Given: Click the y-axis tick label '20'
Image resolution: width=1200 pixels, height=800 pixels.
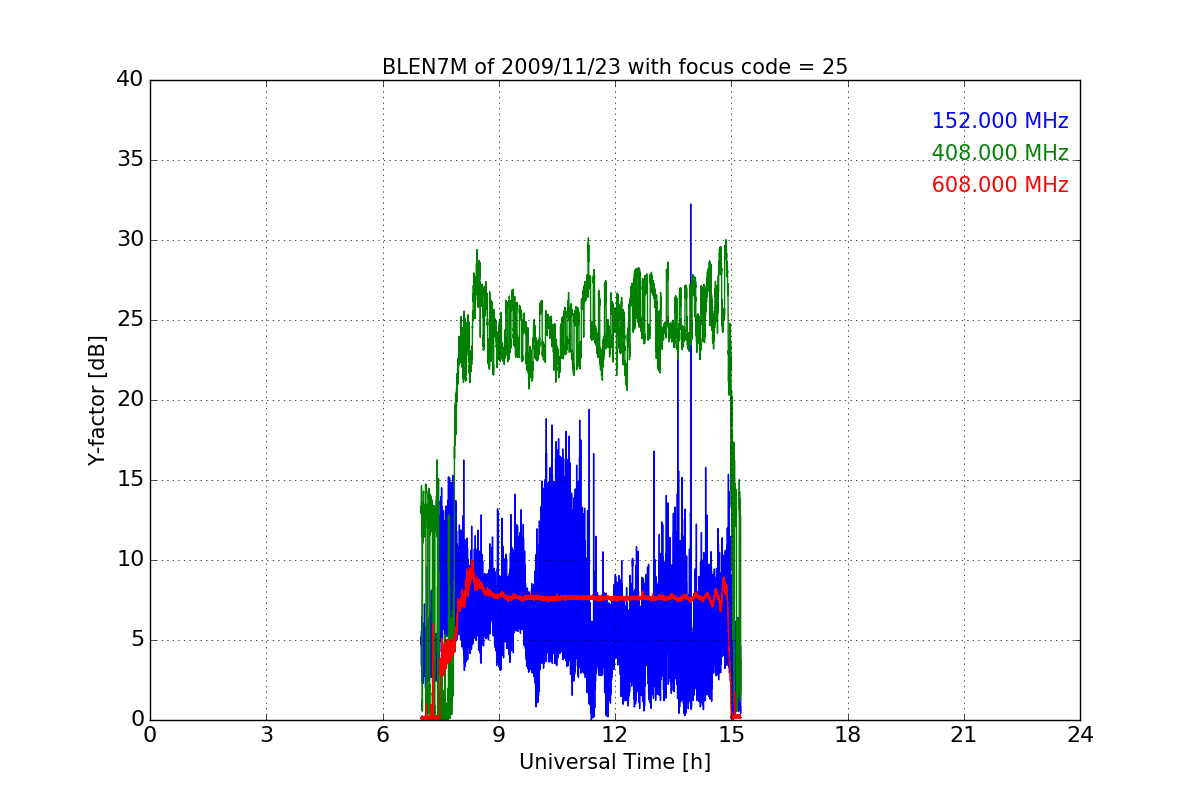Looking at the screenshot, I should point(130,400).
